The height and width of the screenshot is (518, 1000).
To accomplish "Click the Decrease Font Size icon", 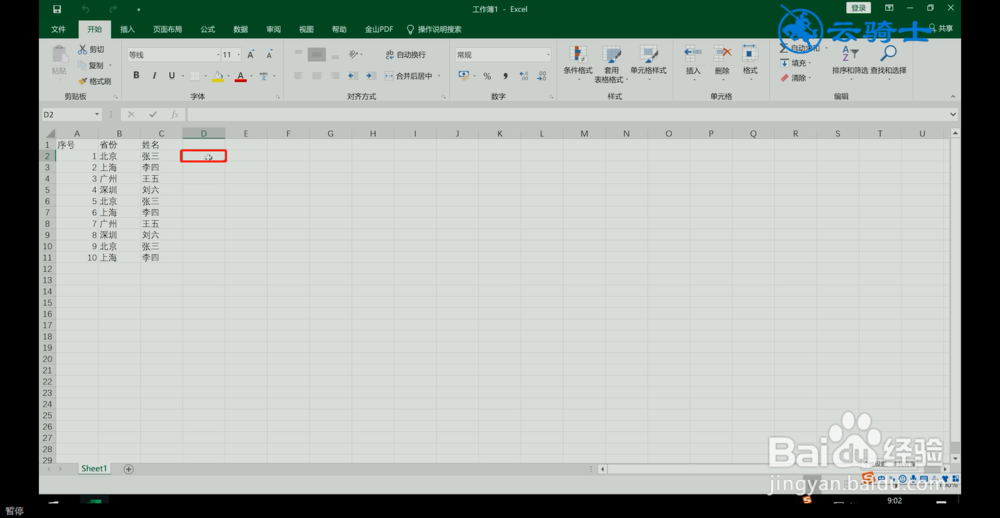I will pyautogui.click(x=269, y=55).
